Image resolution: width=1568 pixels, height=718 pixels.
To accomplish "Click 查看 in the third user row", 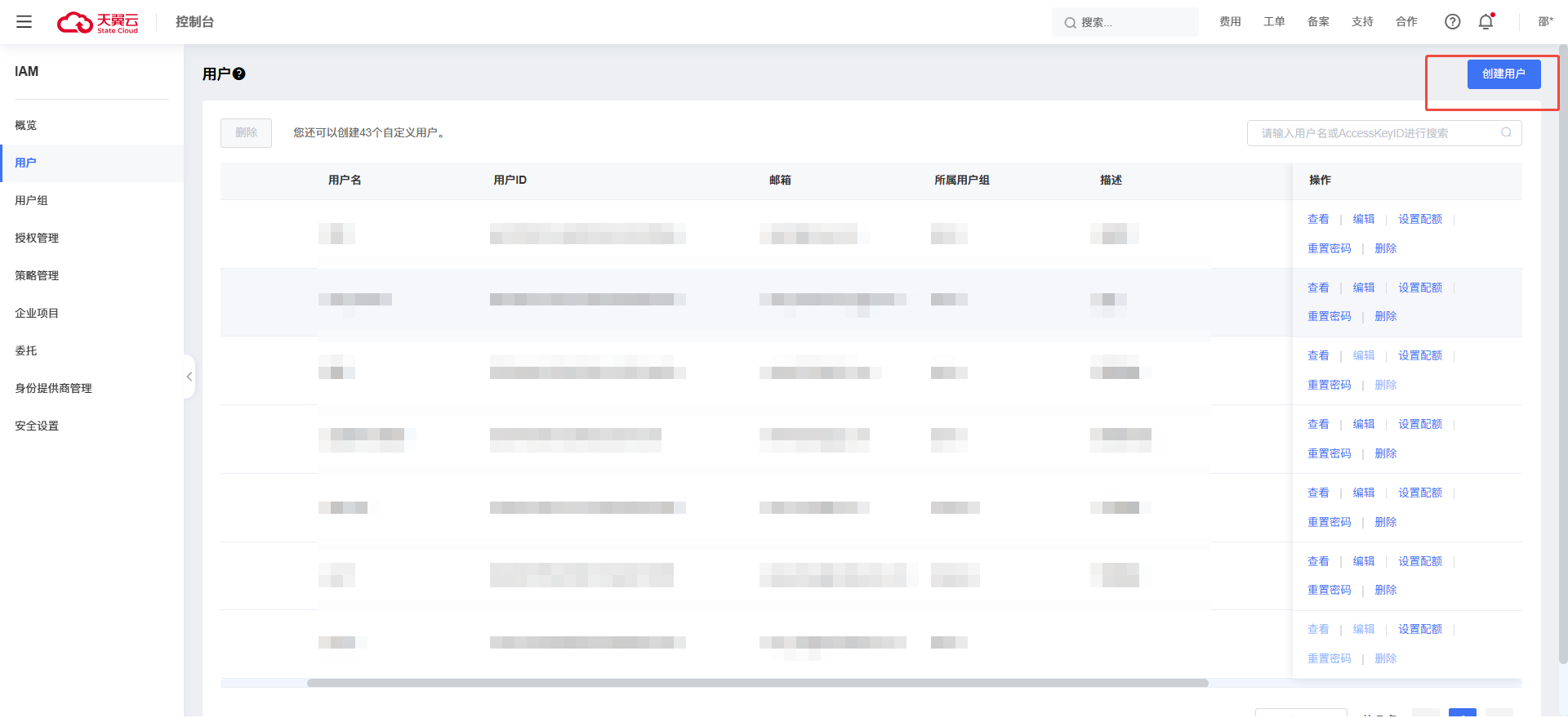I will 1318,355.
